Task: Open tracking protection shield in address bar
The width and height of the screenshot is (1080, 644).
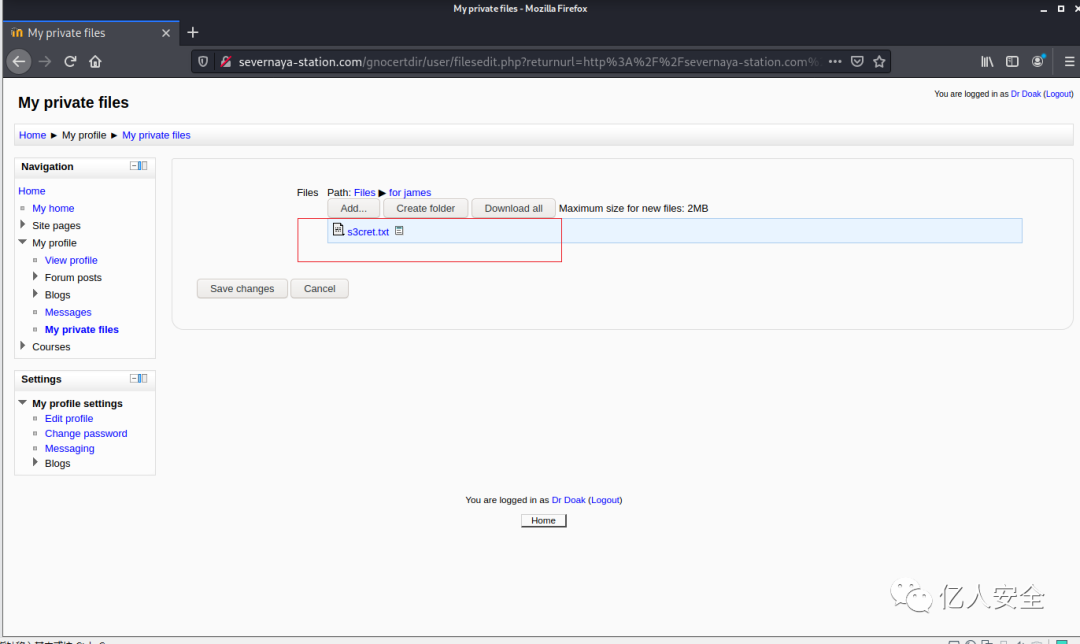Action: [x=203, y=61]
